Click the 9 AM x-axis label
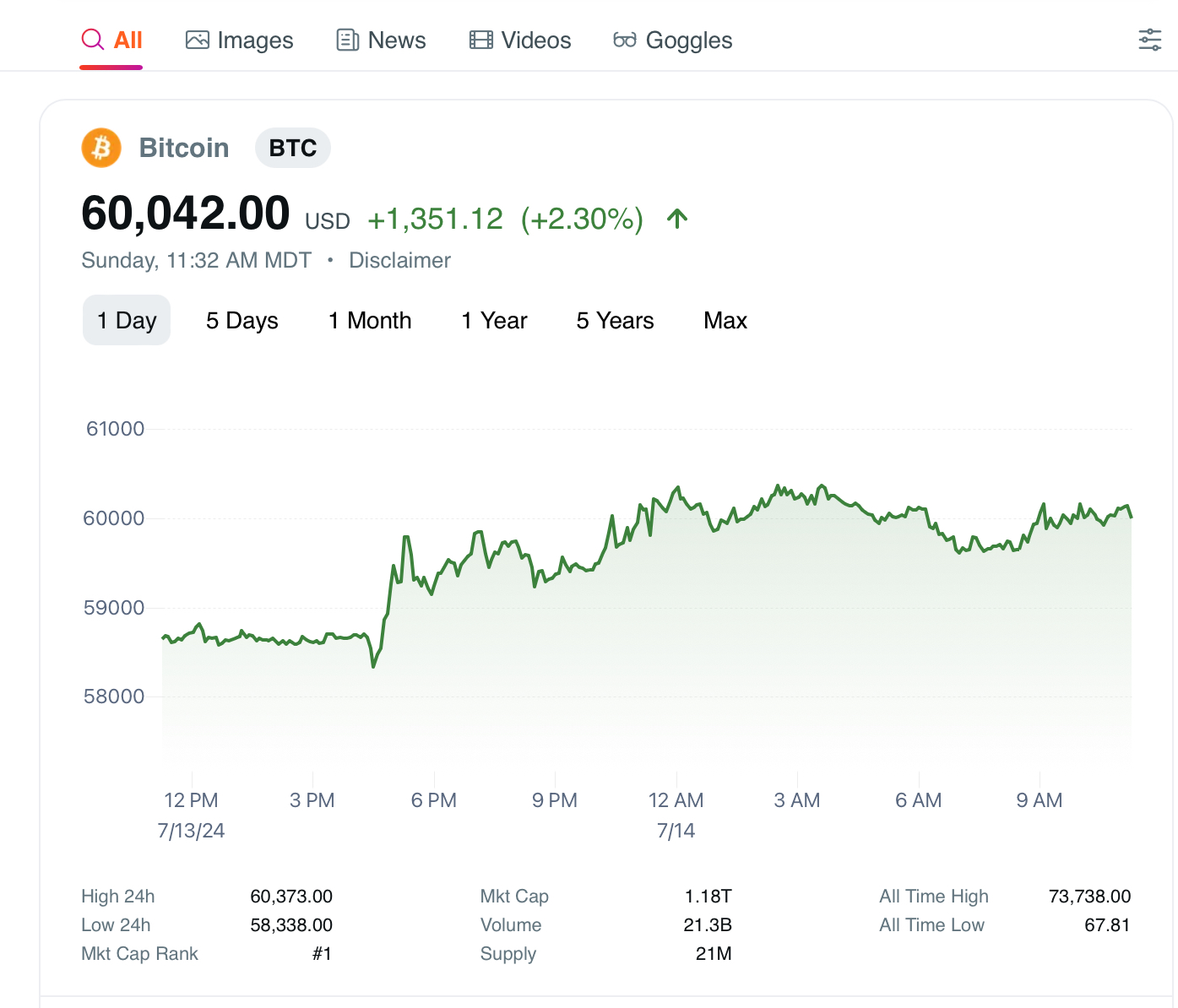The width and height of the screenshot is (1178, 1008). (x=1040, y=799)
